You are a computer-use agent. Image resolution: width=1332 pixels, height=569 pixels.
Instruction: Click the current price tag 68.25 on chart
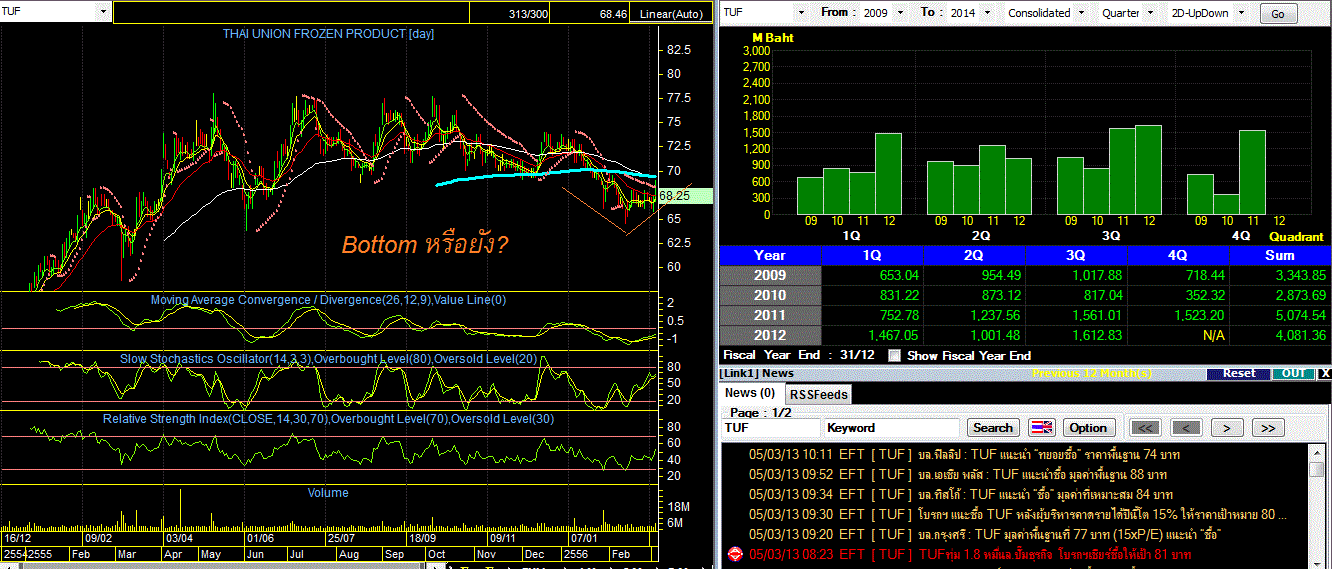pyautogui.click(x=686, y=197)
